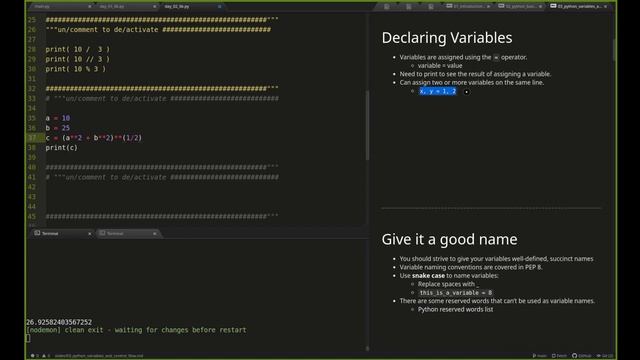This screenshot has height=360, width=640.
Task: Place cursor on 'print( 10 % 3 )' line
Action: point(76,69)
